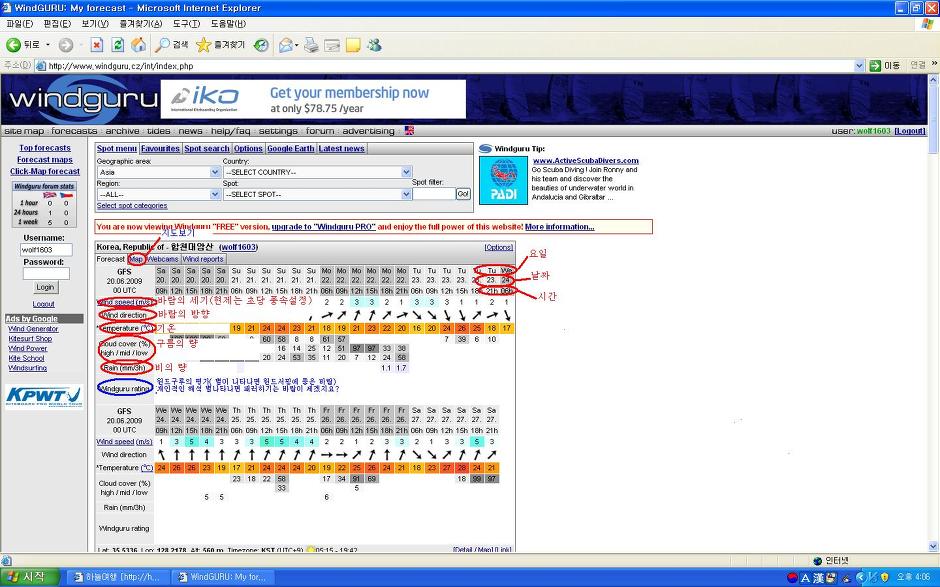The image size is (940, 587).
Task: Select the Map forecast tab
Action: click(136, 259)
